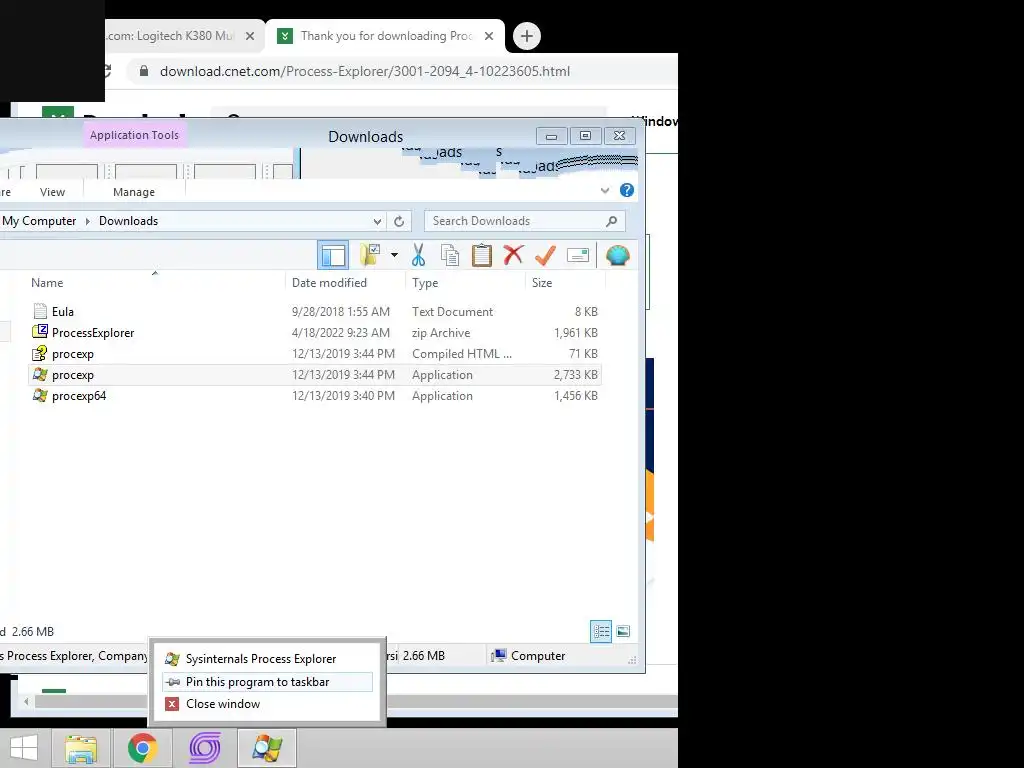
Task: Click the red X Delete icon
Action: click(513, 255)
